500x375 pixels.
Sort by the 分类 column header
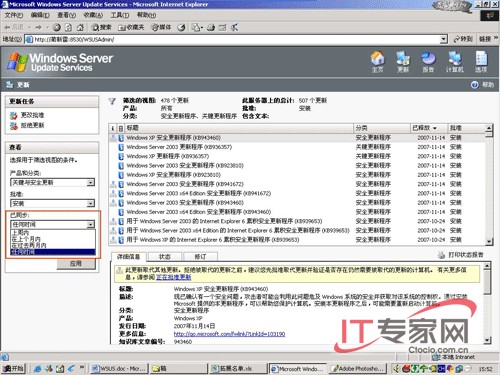(382, 128)
